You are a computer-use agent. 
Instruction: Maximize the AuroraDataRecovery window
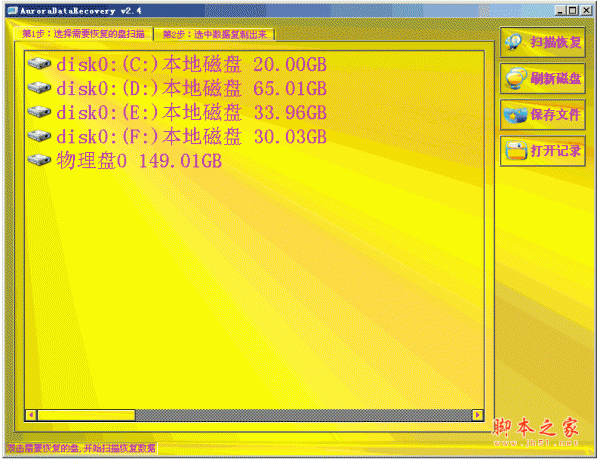tap(573, 11)
